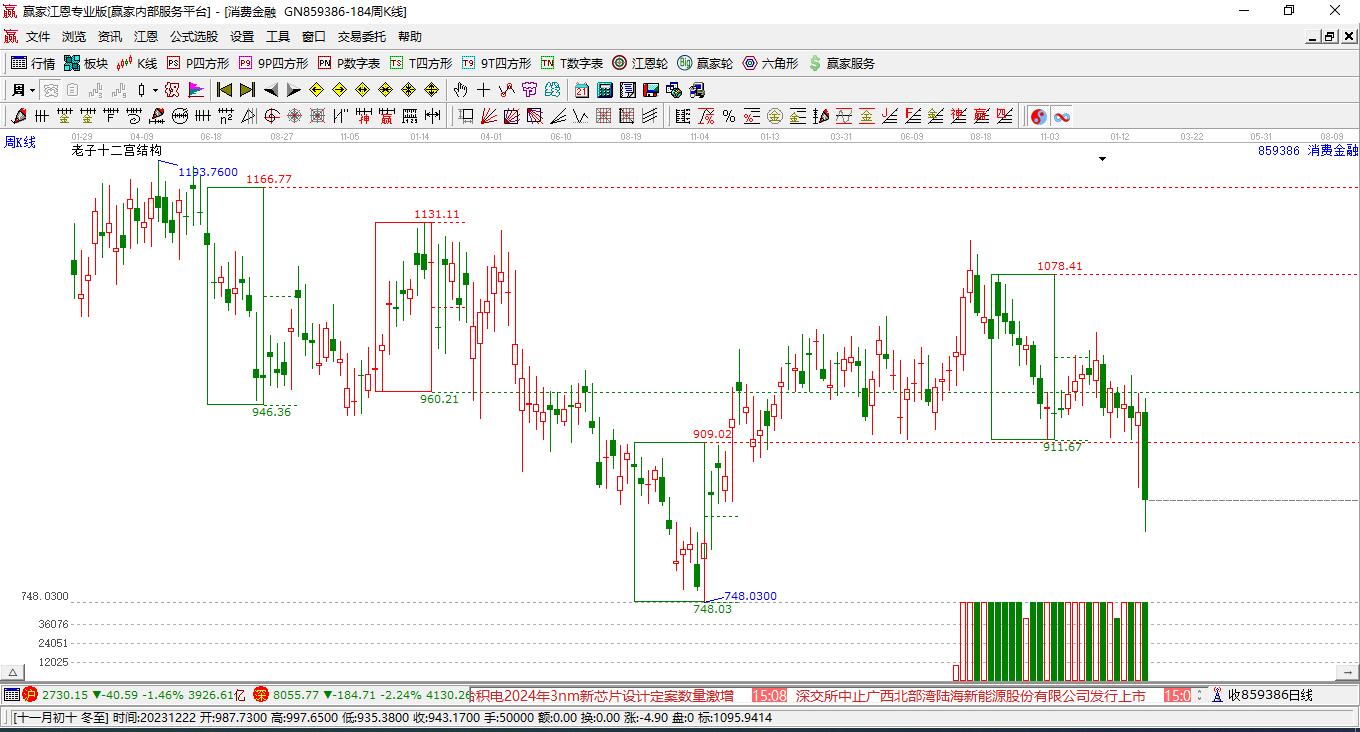Image resolution: width=1360 pixels, height=732 pixels.
Task: Open the T四方形 tool
Action: [x=421, y=63]
